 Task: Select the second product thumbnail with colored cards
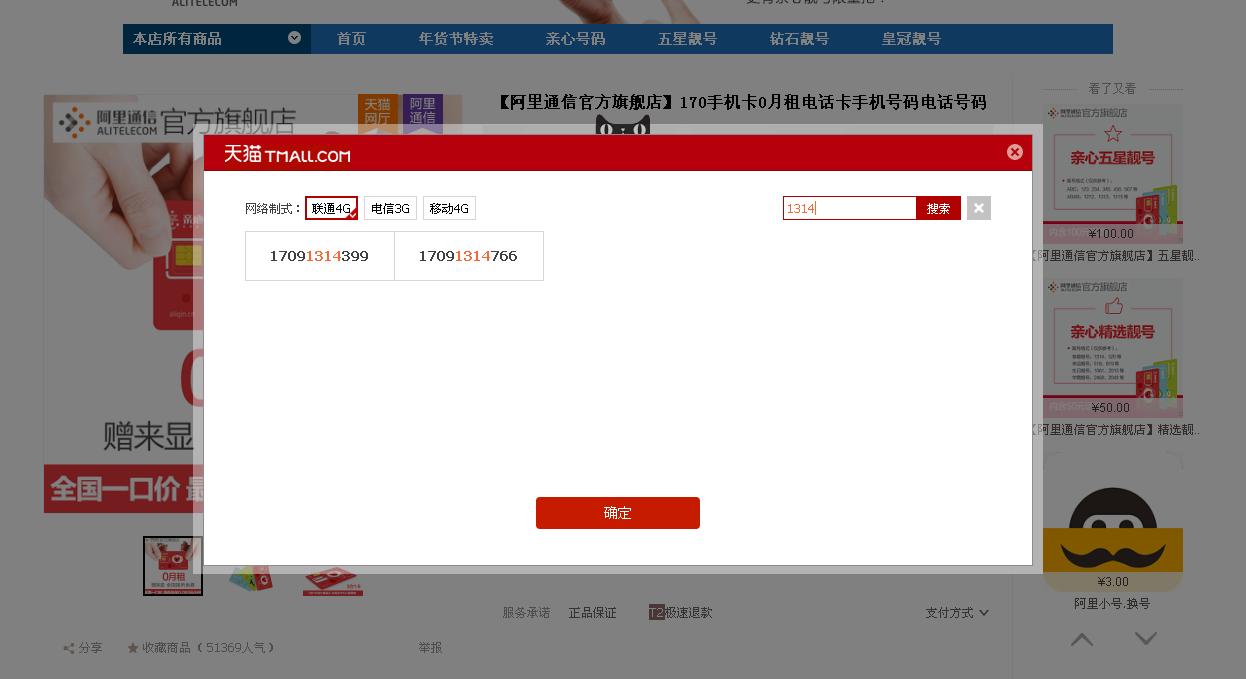[252, 575]
